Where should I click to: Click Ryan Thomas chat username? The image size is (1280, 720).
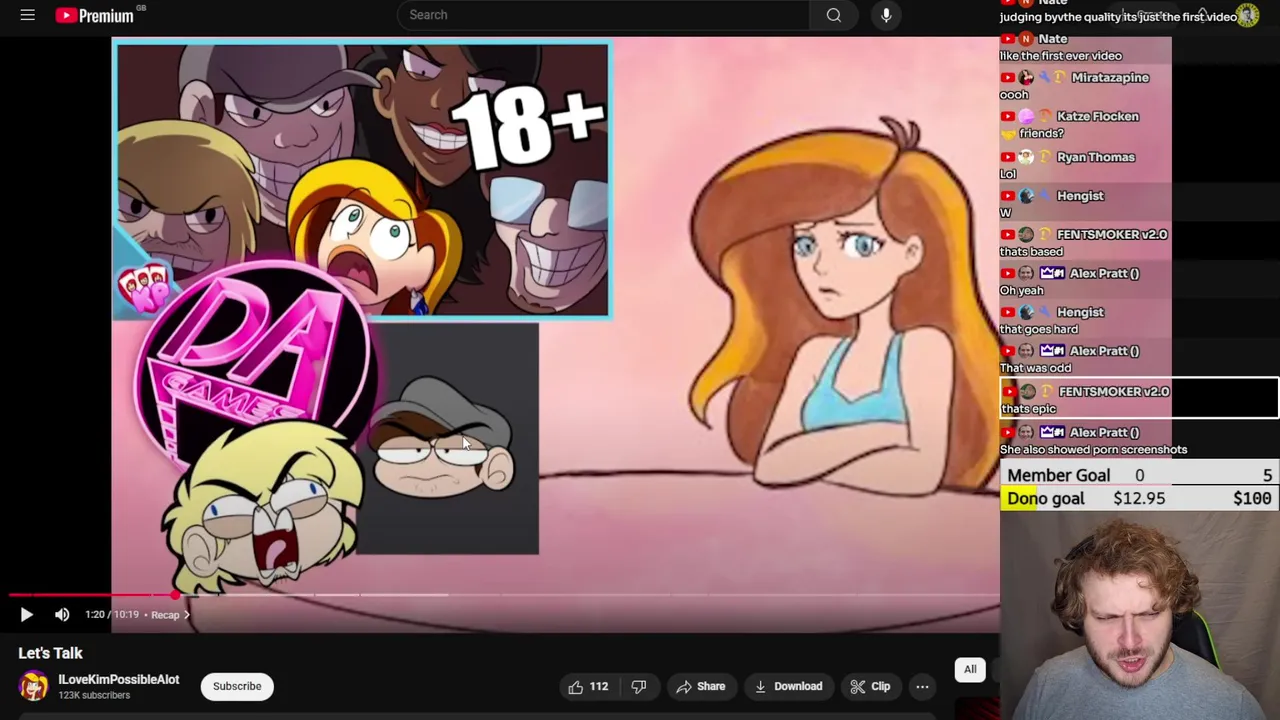point(1095,157)
